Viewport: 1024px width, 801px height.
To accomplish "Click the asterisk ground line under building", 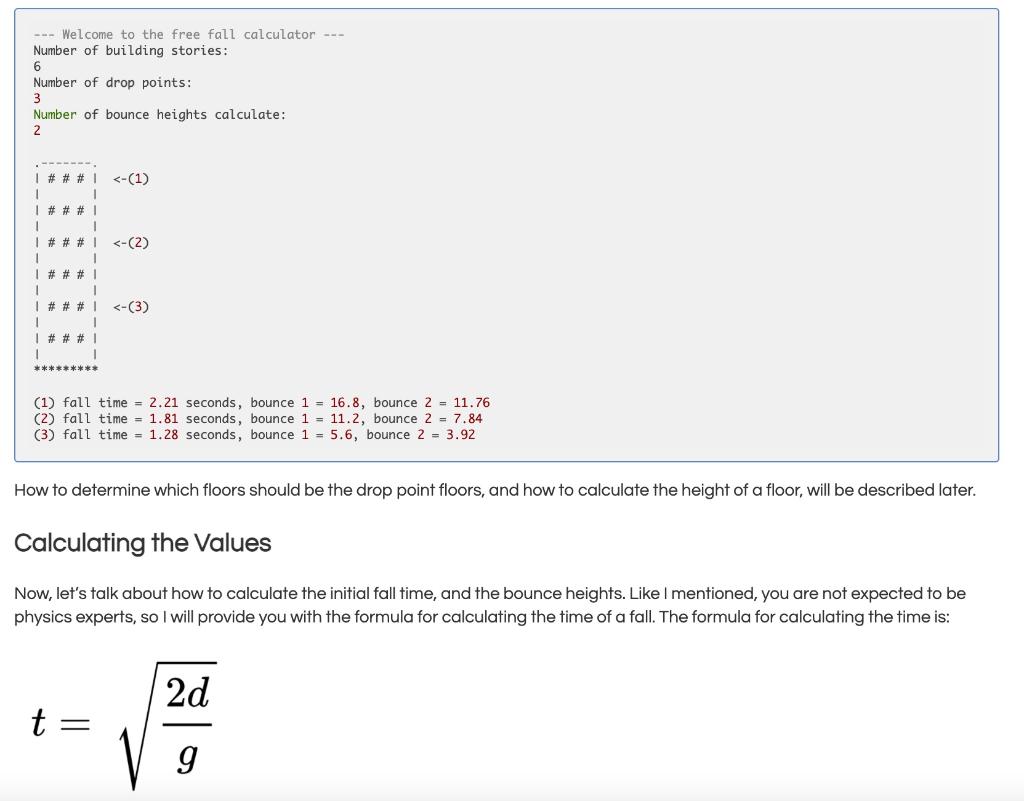I will pyautogui.click(x=65, y=369).
